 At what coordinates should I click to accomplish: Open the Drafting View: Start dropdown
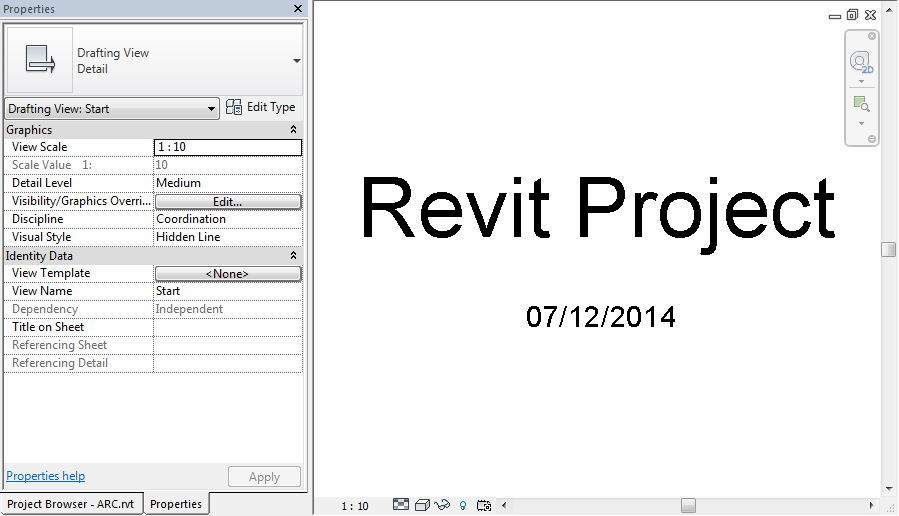tap(111, 109)
